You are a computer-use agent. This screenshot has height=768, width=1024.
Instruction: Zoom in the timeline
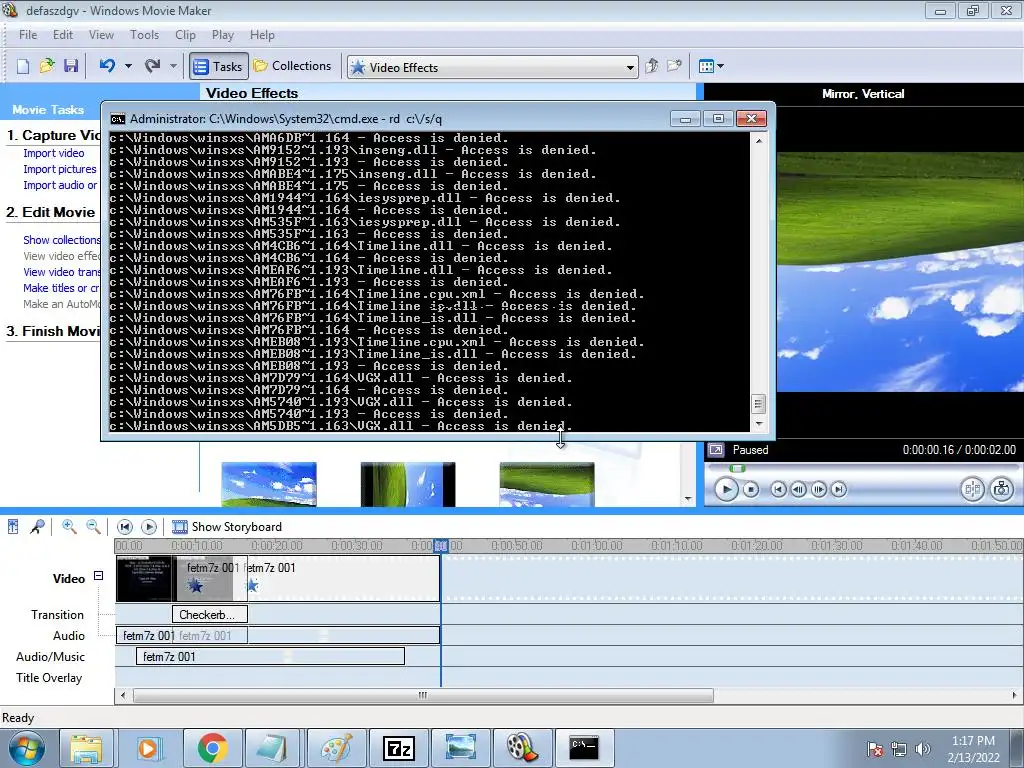tap(69, 526)
